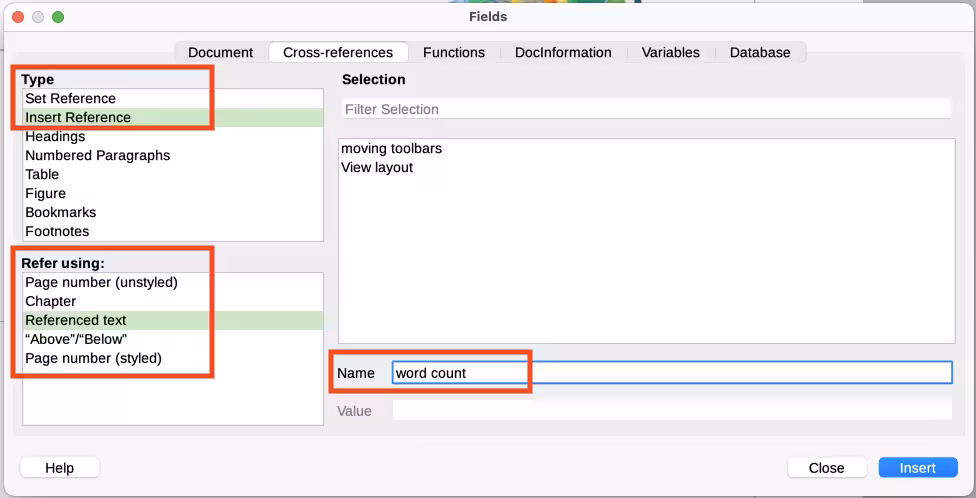This screenshot has width=976, height=498.
Task: Click the Name input field
Action: tap(672, 373)
